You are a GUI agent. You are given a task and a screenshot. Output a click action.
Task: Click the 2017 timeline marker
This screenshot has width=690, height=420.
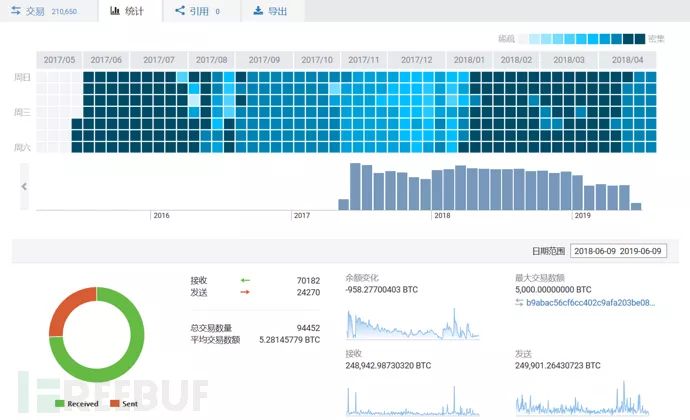click(x=301, y=215)
